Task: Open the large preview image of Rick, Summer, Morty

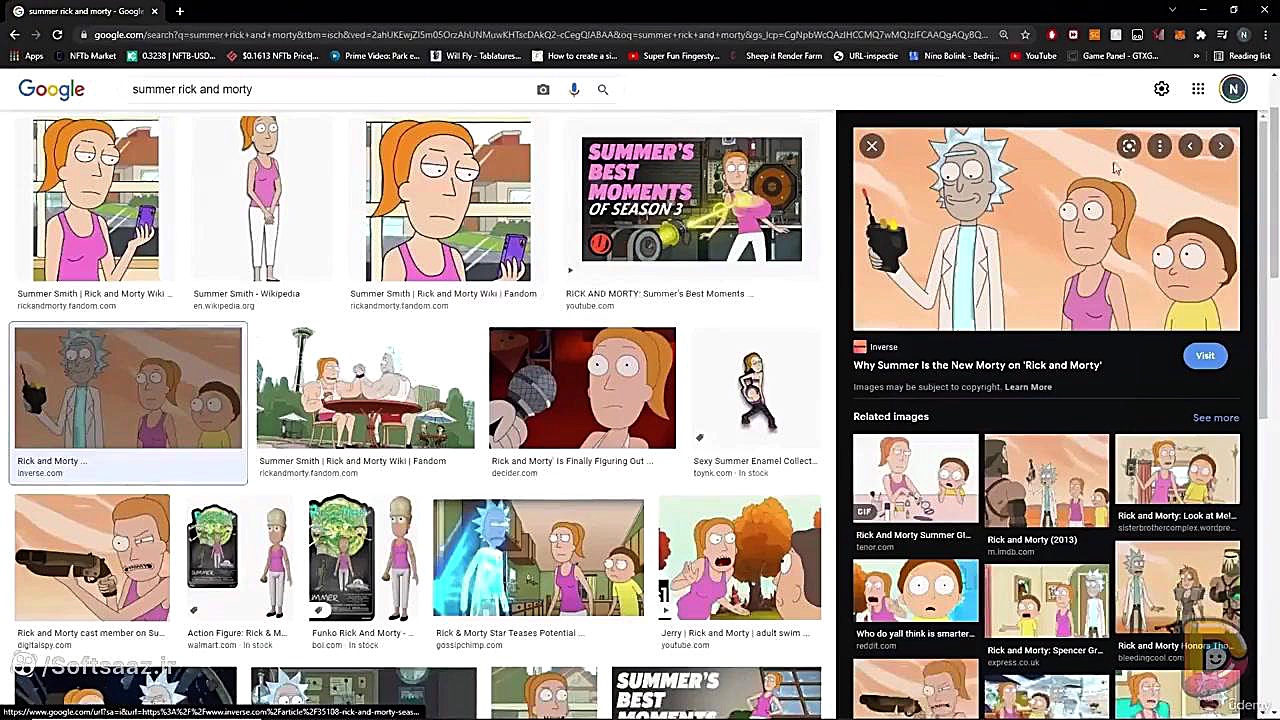Action: [x=1046, y=229]
